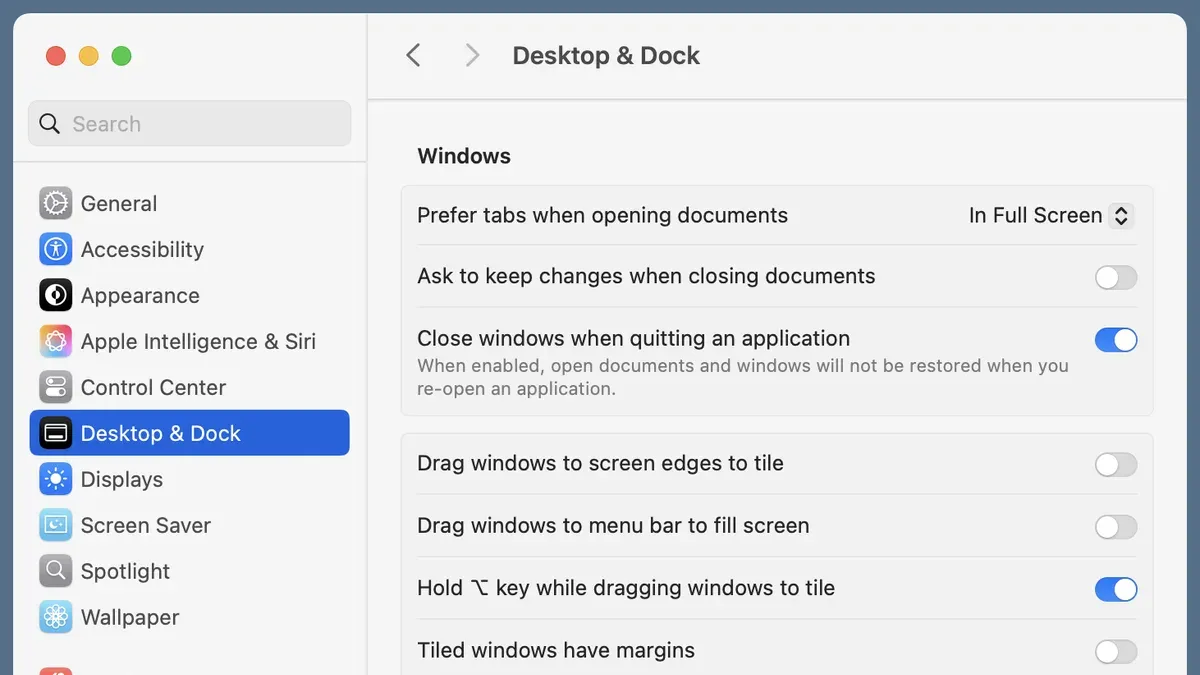
Task: Click the Control Center icon
Action: point(56,387)
